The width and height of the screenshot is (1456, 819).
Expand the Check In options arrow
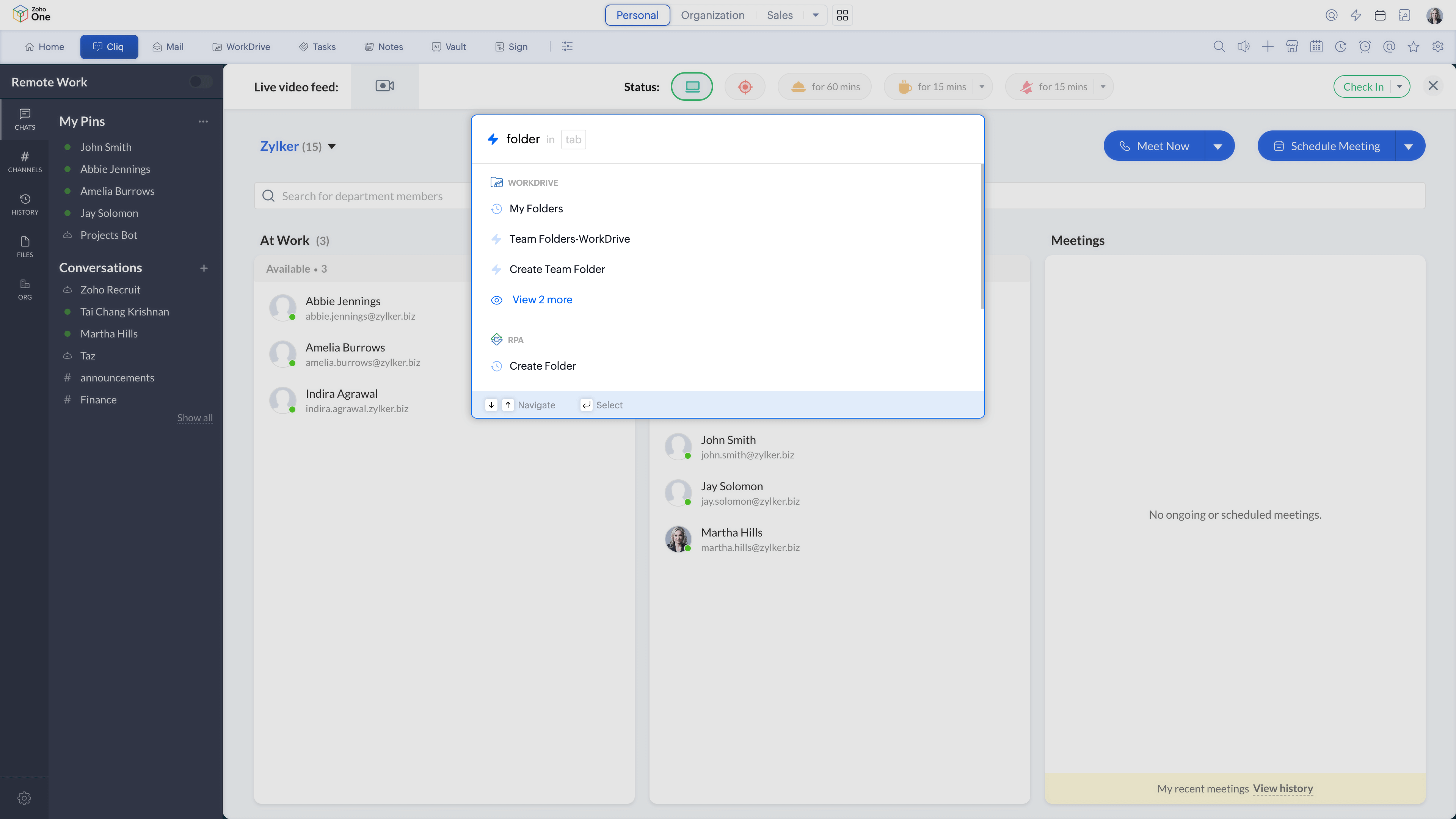point(1400,86)
